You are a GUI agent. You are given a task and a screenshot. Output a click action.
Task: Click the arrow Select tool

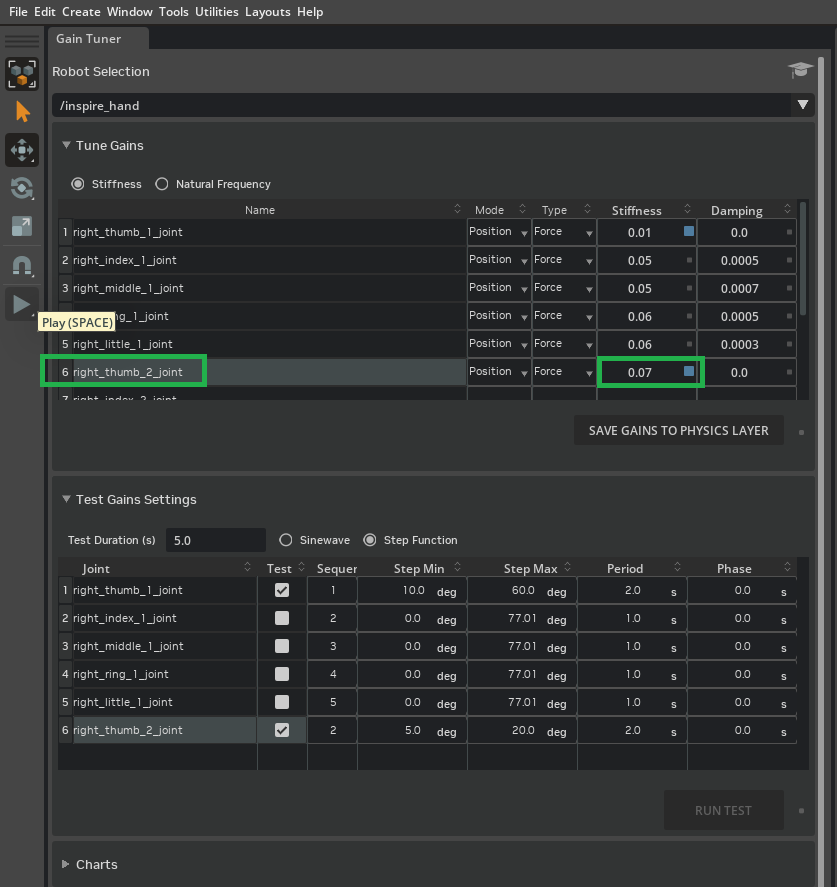[x=22, y=111]
